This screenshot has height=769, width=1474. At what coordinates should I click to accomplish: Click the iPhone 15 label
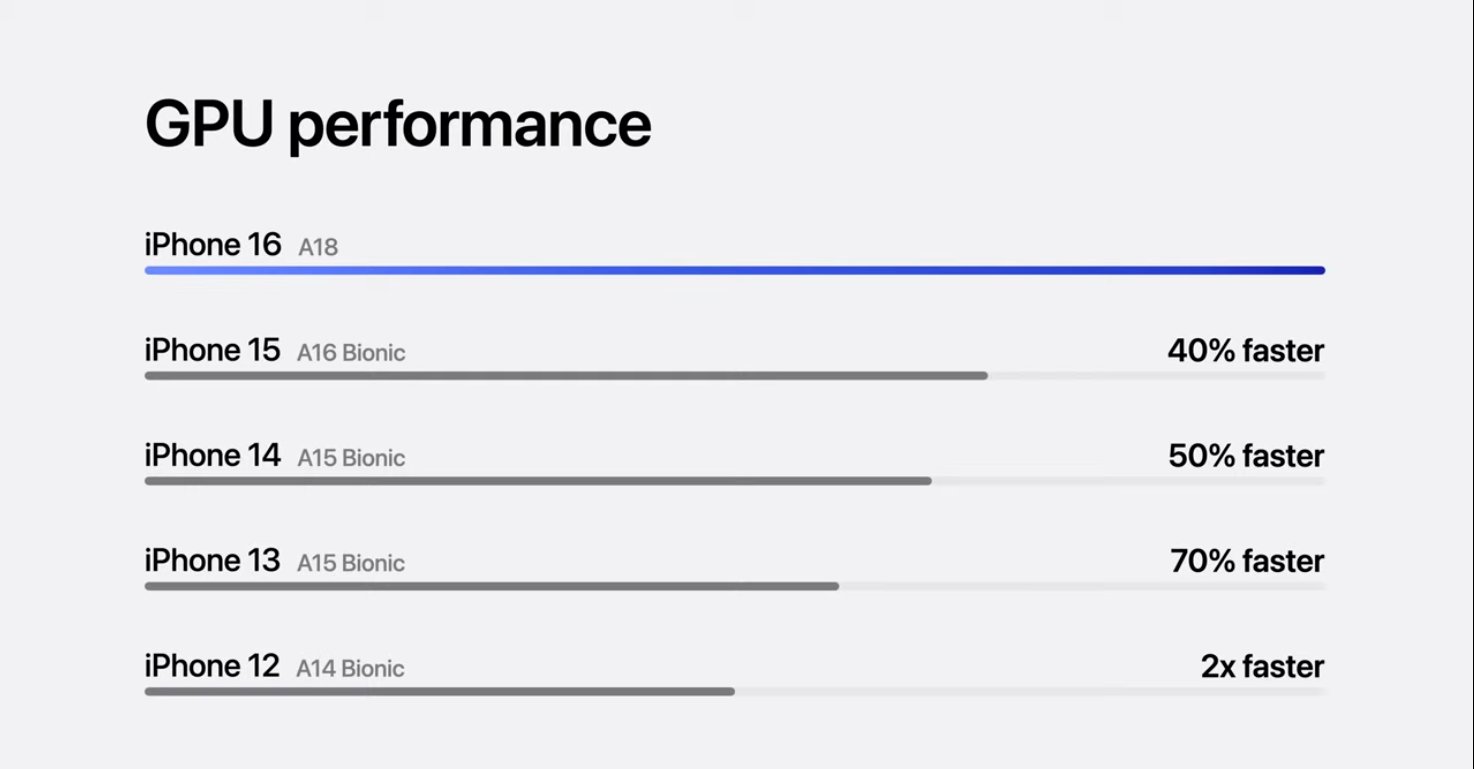[x=212, y=351]
